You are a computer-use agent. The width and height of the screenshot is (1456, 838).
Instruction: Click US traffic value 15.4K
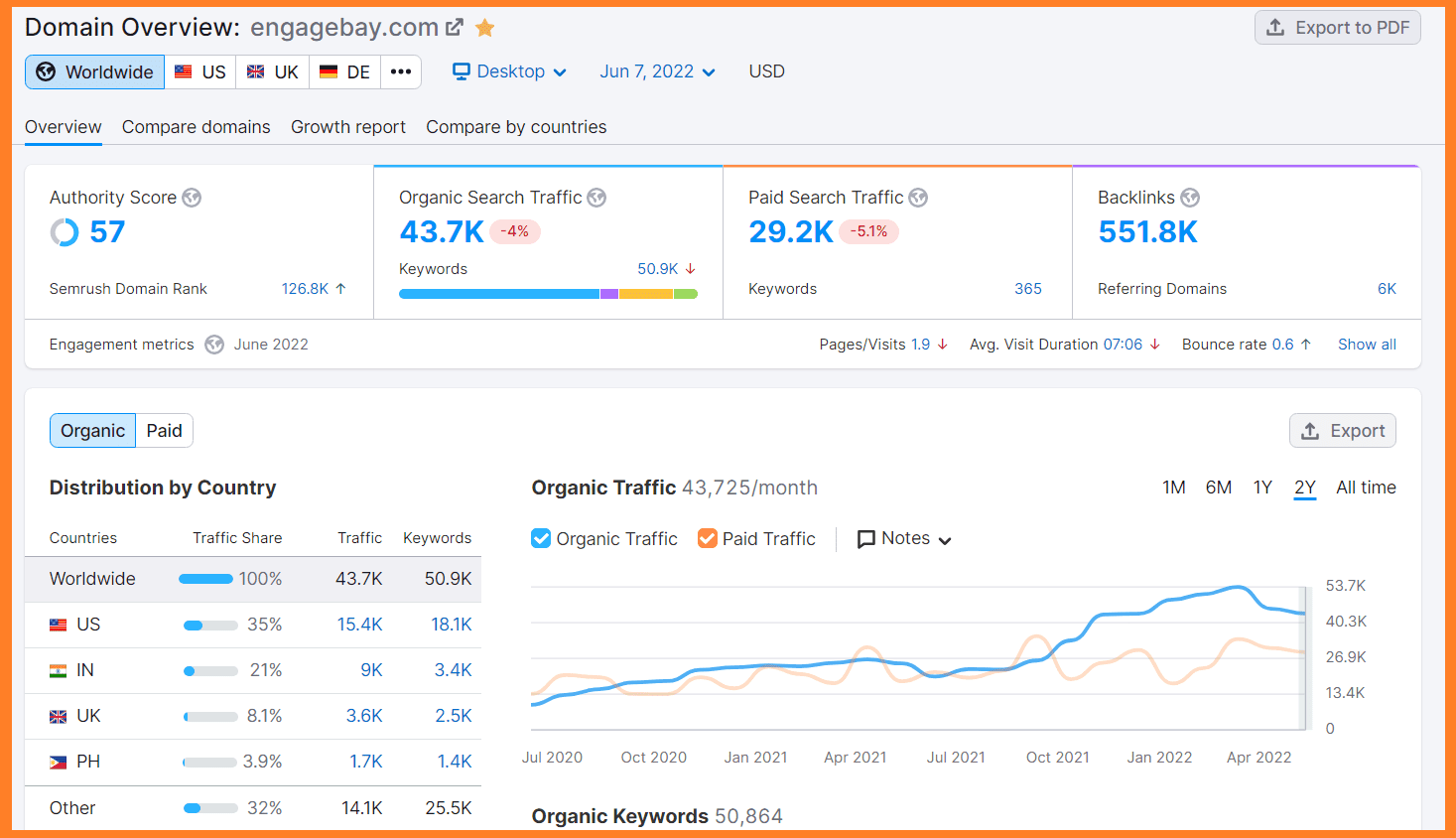360,625
